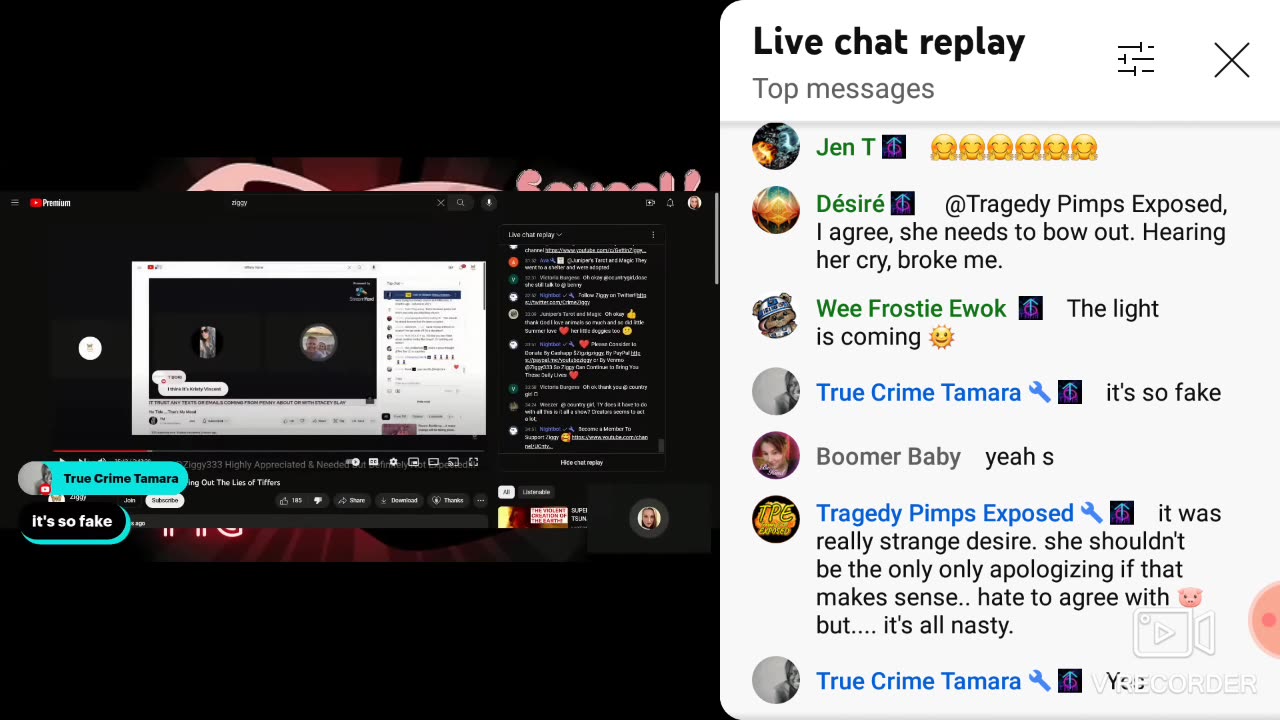Click the voice search microphone icon
The width and height of the screenshot is (1280, 720).
pyautogui.click(x=489, y=203)
